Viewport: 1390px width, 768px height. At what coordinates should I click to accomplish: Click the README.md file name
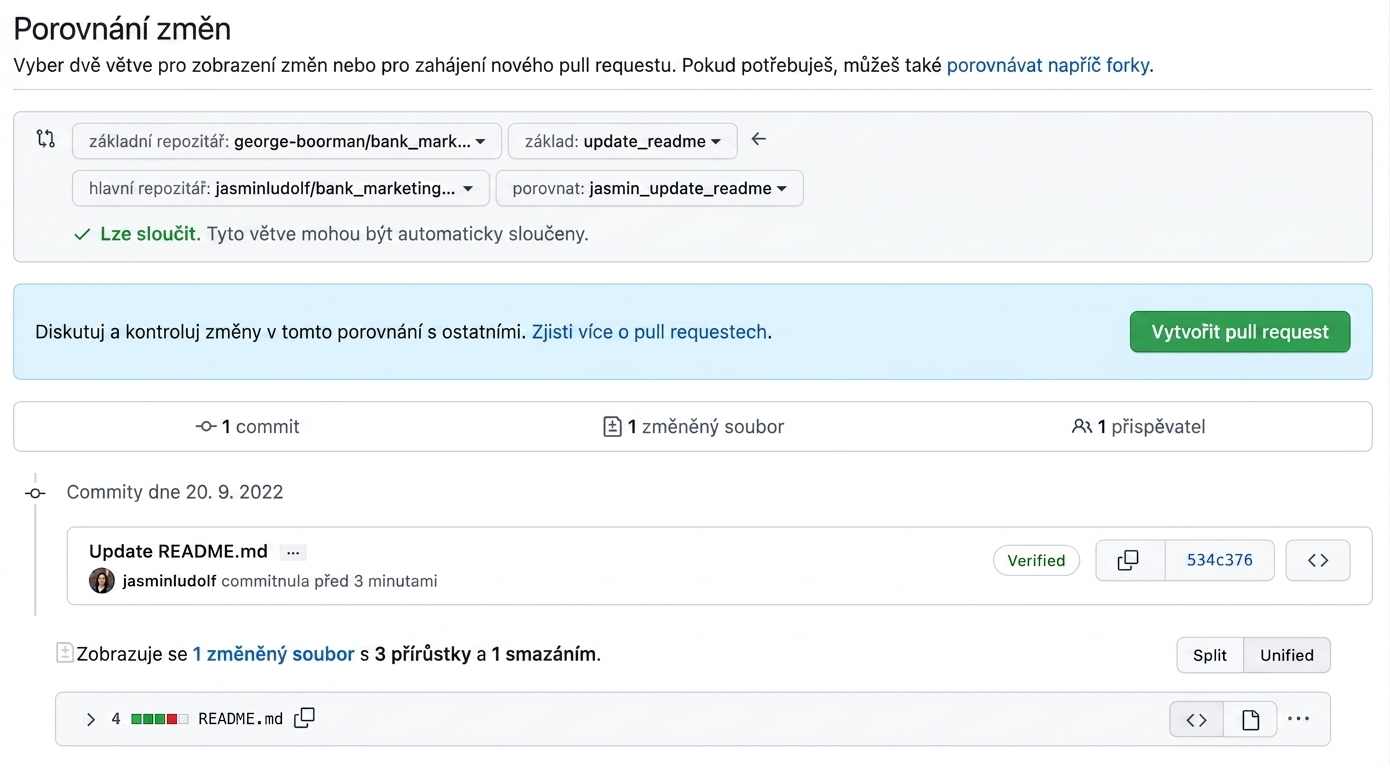(x=241, y=719)
